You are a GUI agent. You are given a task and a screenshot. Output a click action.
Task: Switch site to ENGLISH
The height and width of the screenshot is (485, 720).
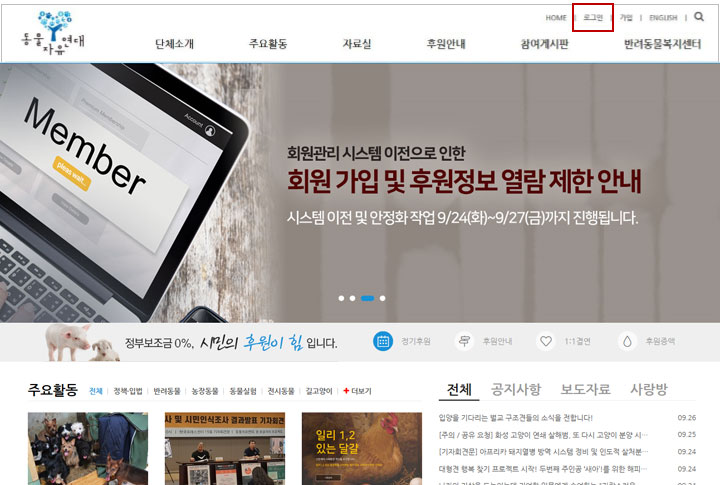663,17
